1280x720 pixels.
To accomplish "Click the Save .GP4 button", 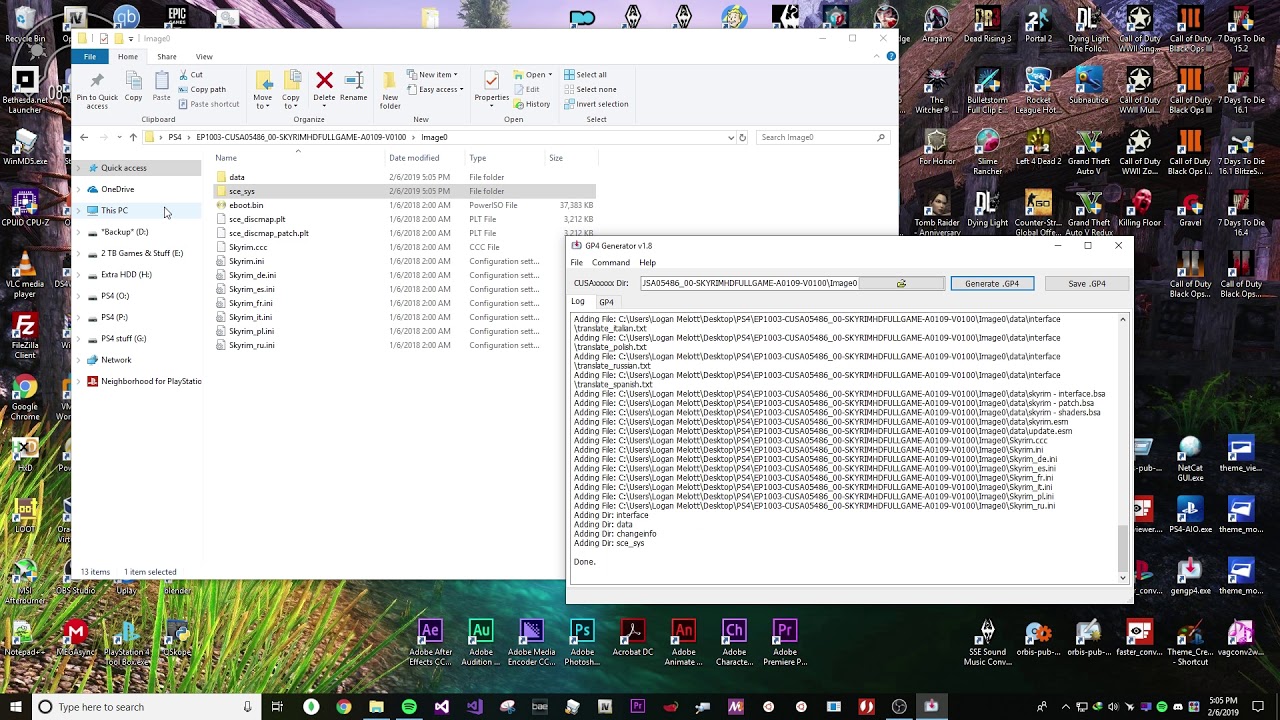I will coord(1087,284).
